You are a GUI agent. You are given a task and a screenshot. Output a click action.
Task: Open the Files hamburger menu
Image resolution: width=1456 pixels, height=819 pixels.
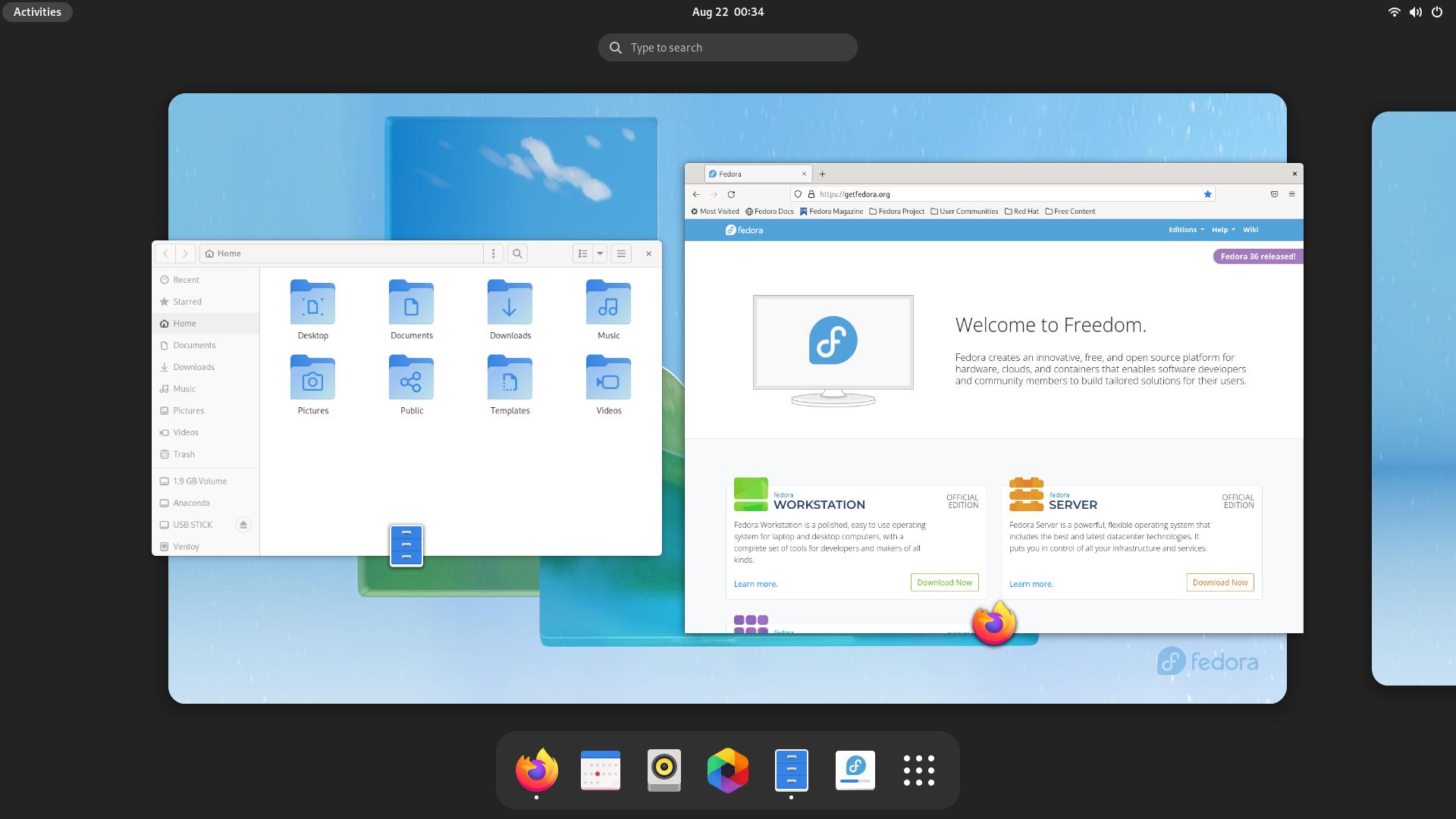(621, 253)
